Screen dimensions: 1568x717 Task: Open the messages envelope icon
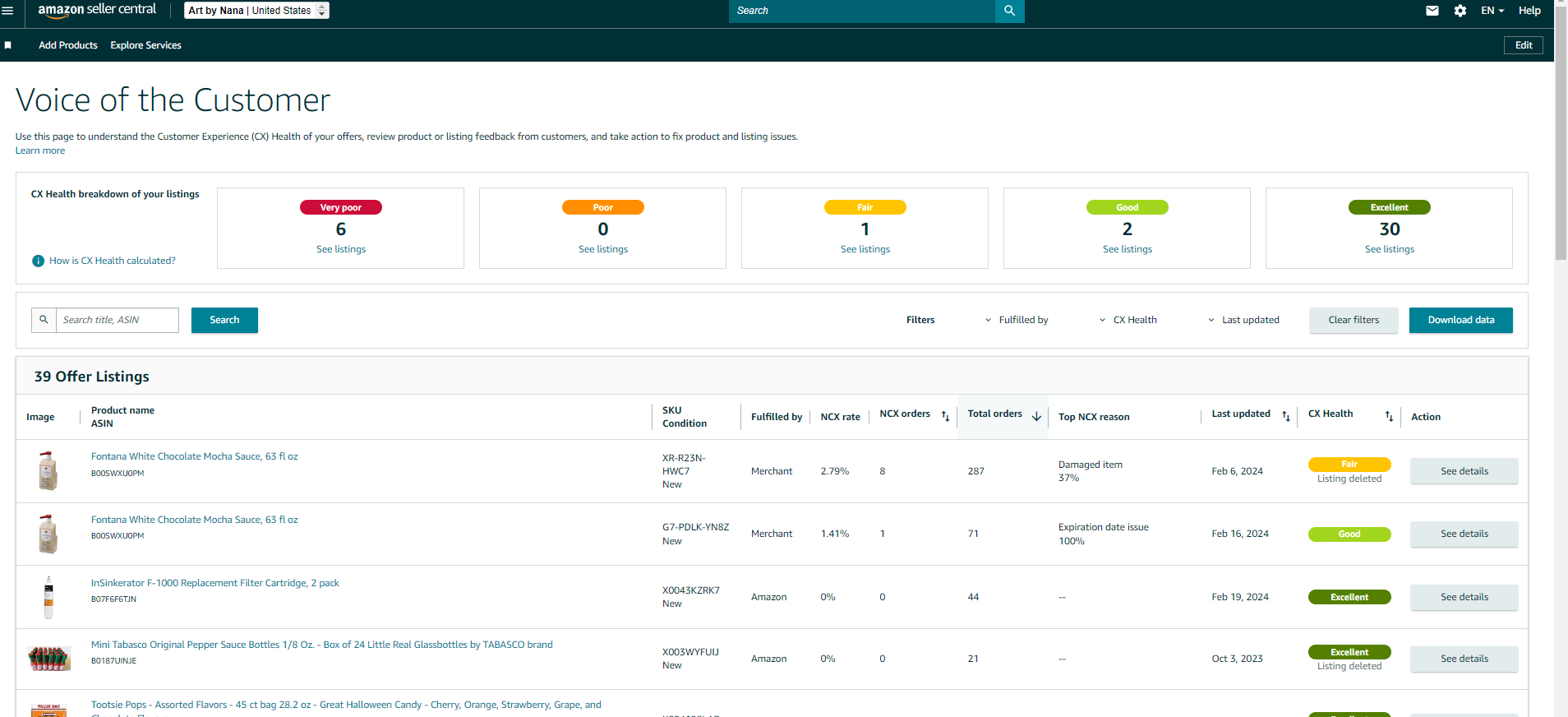point(1432,11)
